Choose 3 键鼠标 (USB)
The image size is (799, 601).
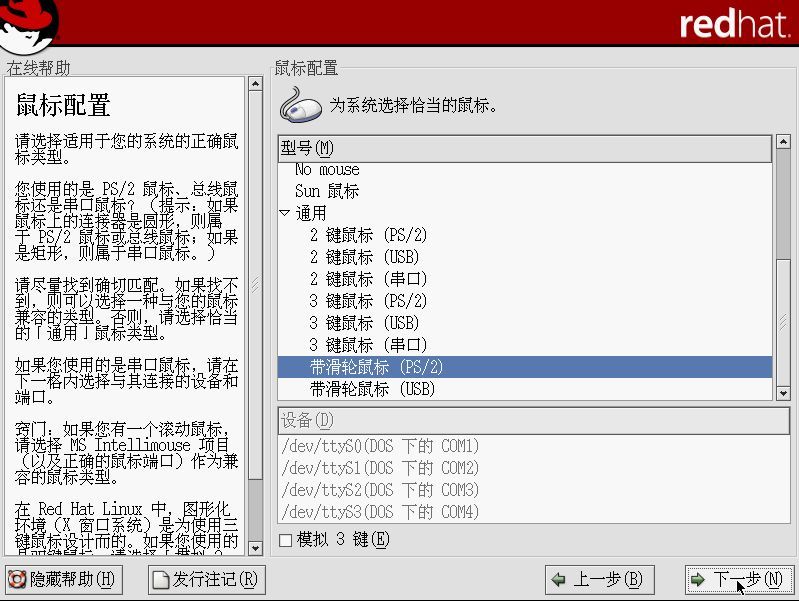pos(364,323)
